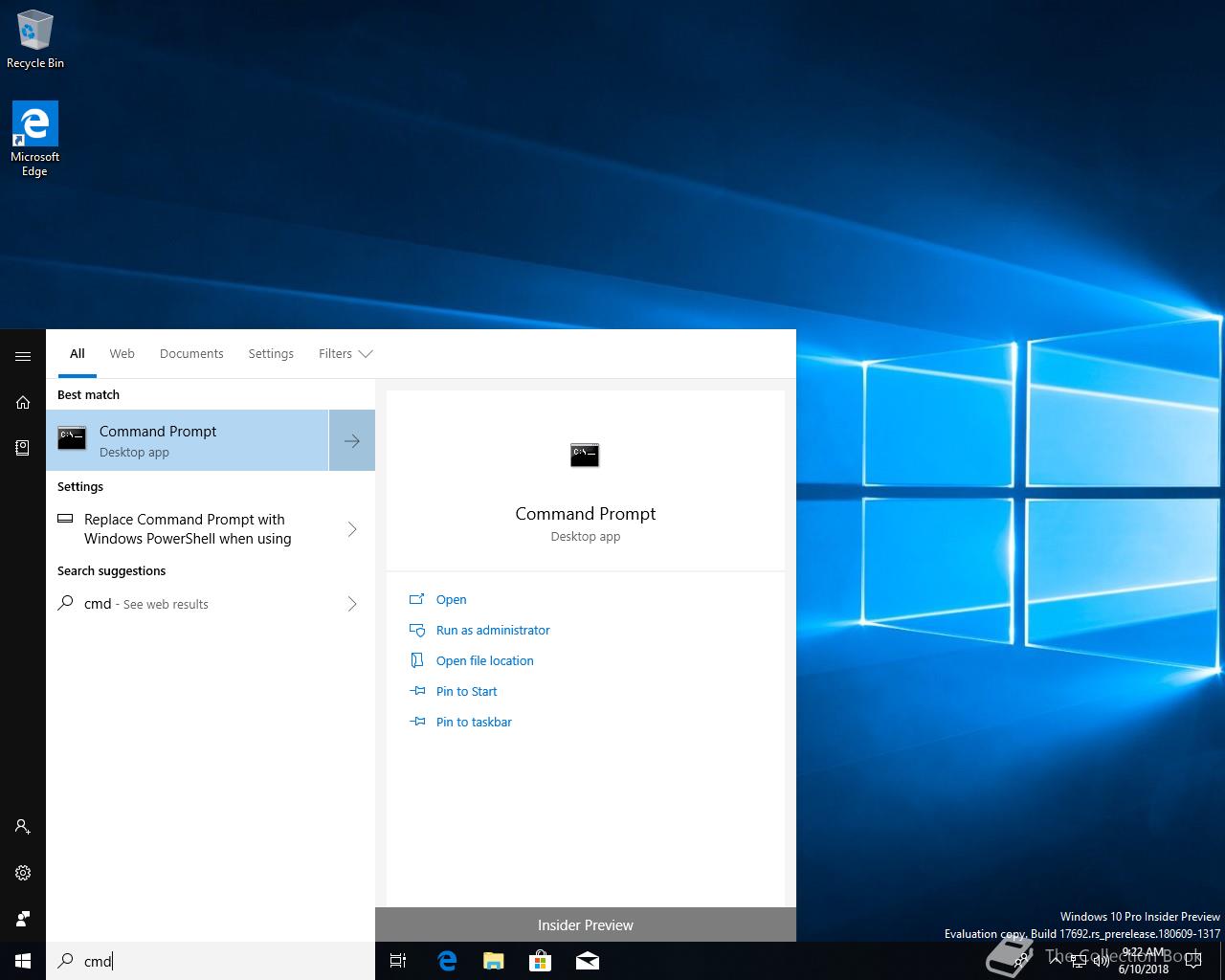
Task: Select Recycle Bin desktop icon
Action: click(x=35, y=40)
